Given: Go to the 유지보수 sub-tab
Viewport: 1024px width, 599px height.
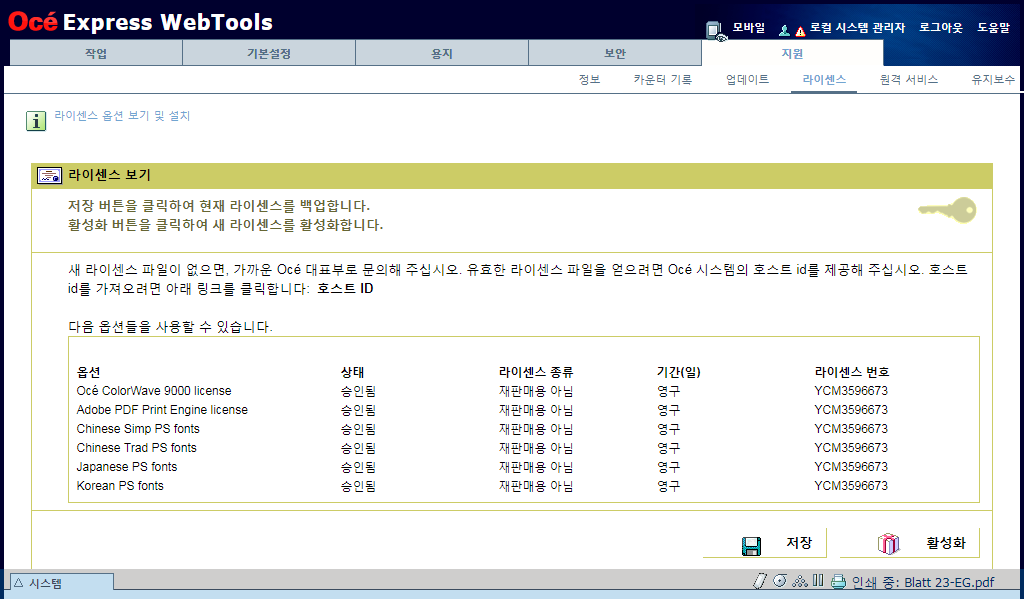Looking at the screenshot, I should pyautogui.click(x=993, y=80).
